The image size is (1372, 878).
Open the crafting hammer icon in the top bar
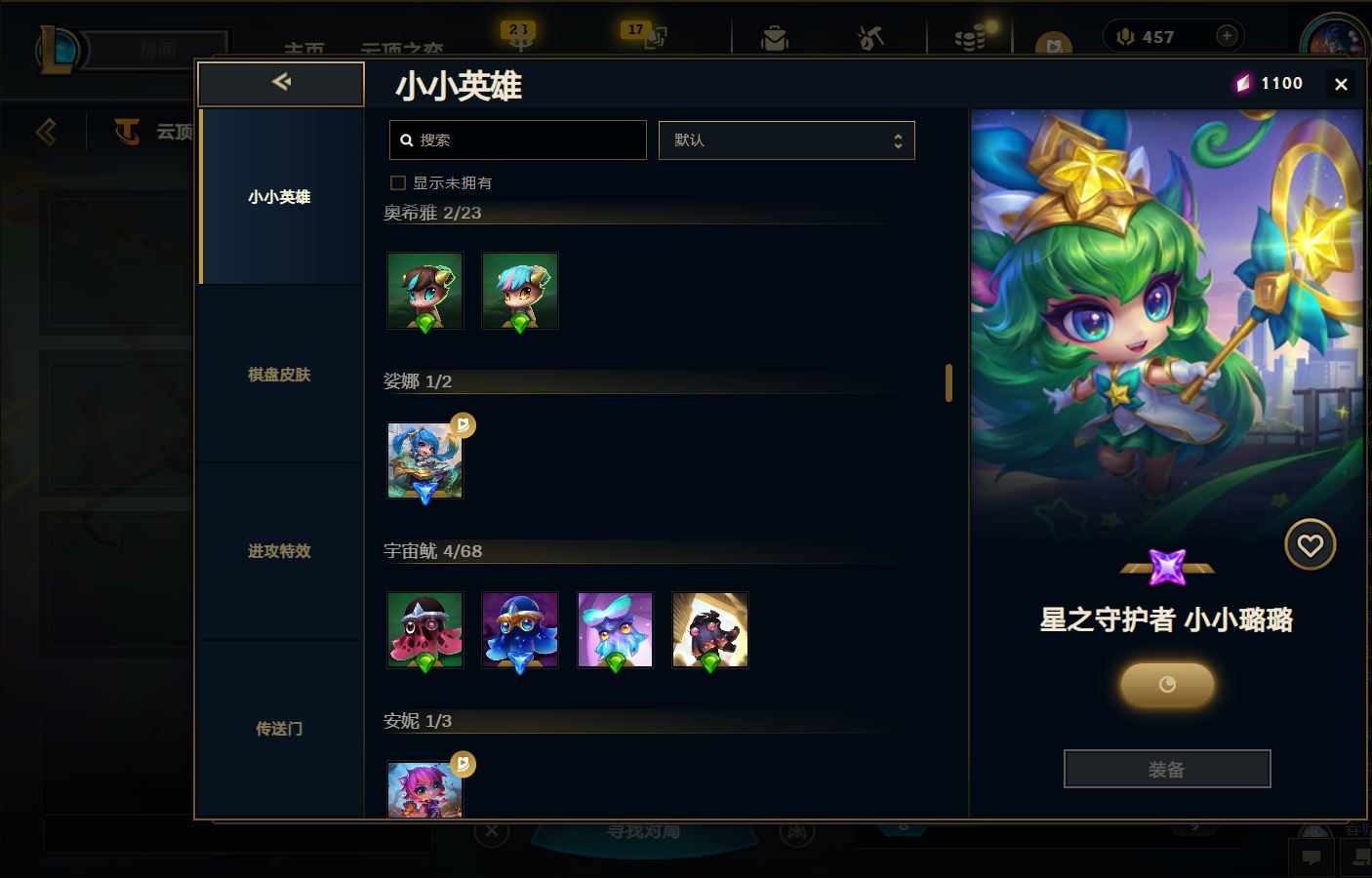pos(869,38)
